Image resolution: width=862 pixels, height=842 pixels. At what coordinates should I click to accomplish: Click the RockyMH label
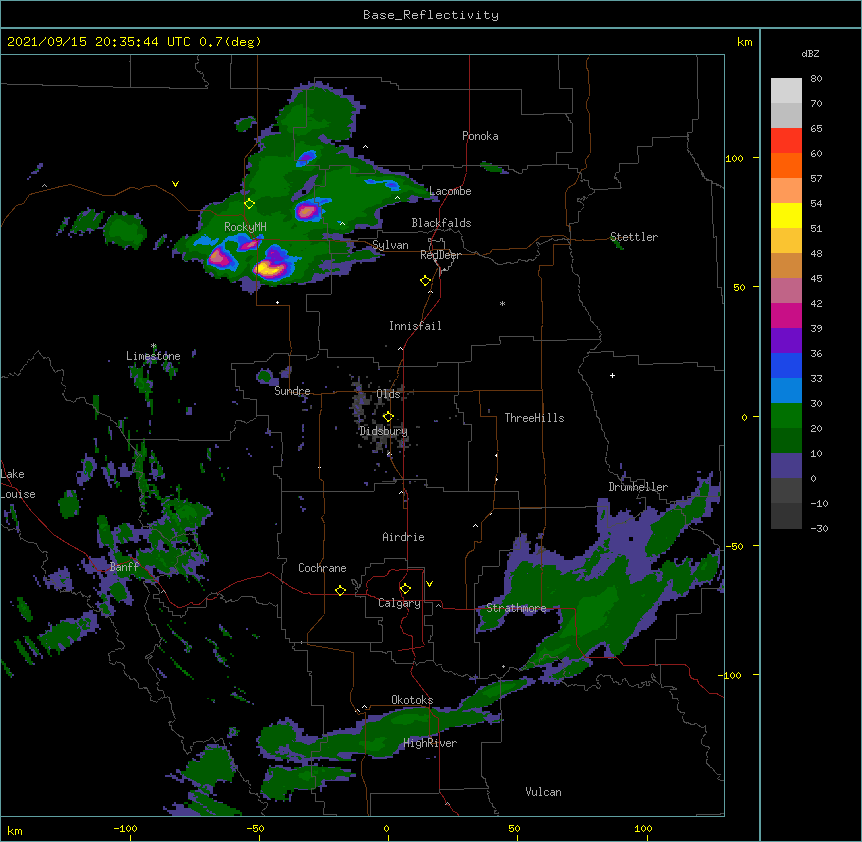click(x=245, y=227)
